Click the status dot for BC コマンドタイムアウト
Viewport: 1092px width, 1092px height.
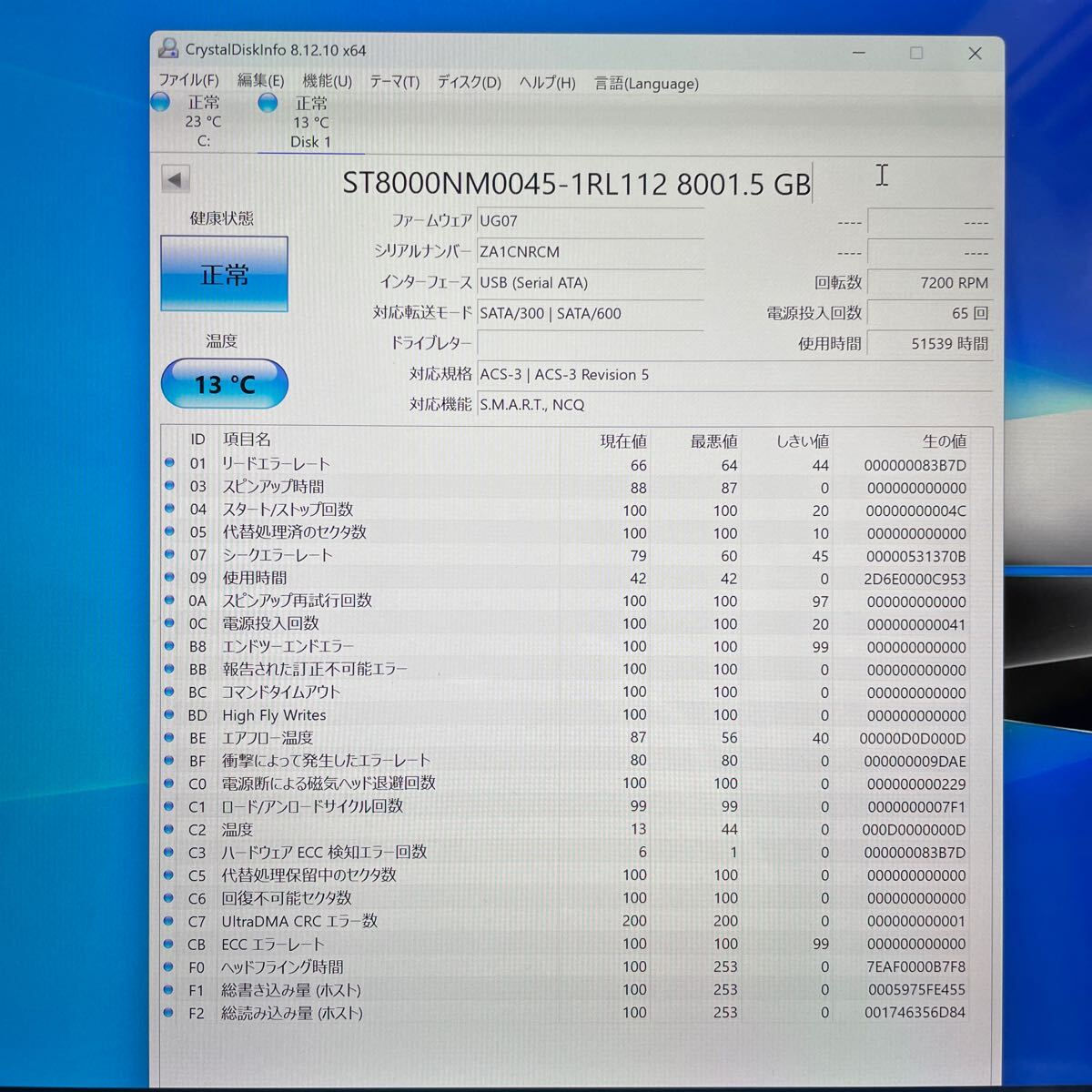pos(168,691)
